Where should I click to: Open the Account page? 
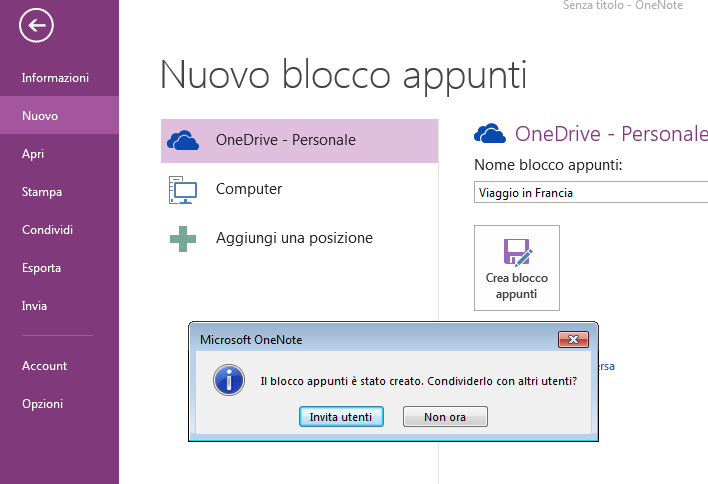pos(45,366)
